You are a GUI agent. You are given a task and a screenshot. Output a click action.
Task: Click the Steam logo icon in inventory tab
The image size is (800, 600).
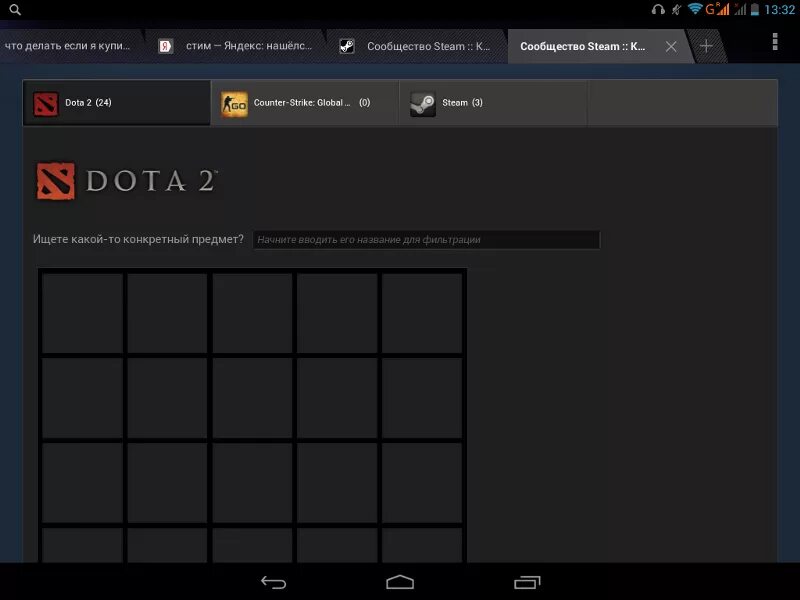(x=423, y=104)
